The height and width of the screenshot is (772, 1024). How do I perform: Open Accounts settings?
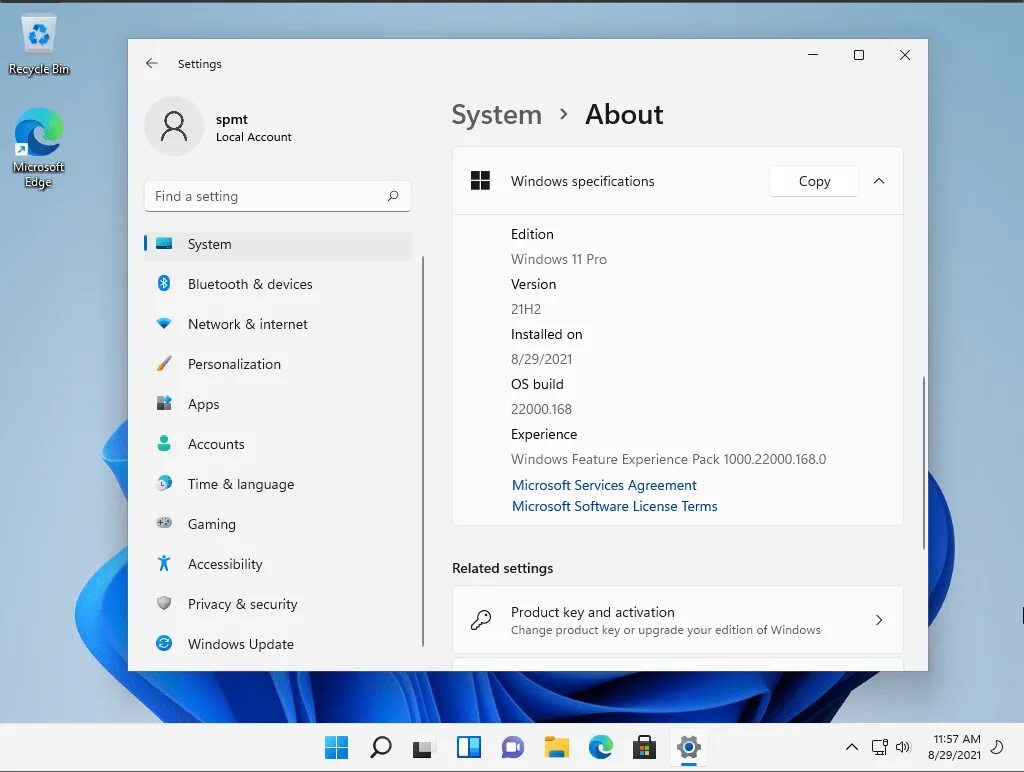278,444
